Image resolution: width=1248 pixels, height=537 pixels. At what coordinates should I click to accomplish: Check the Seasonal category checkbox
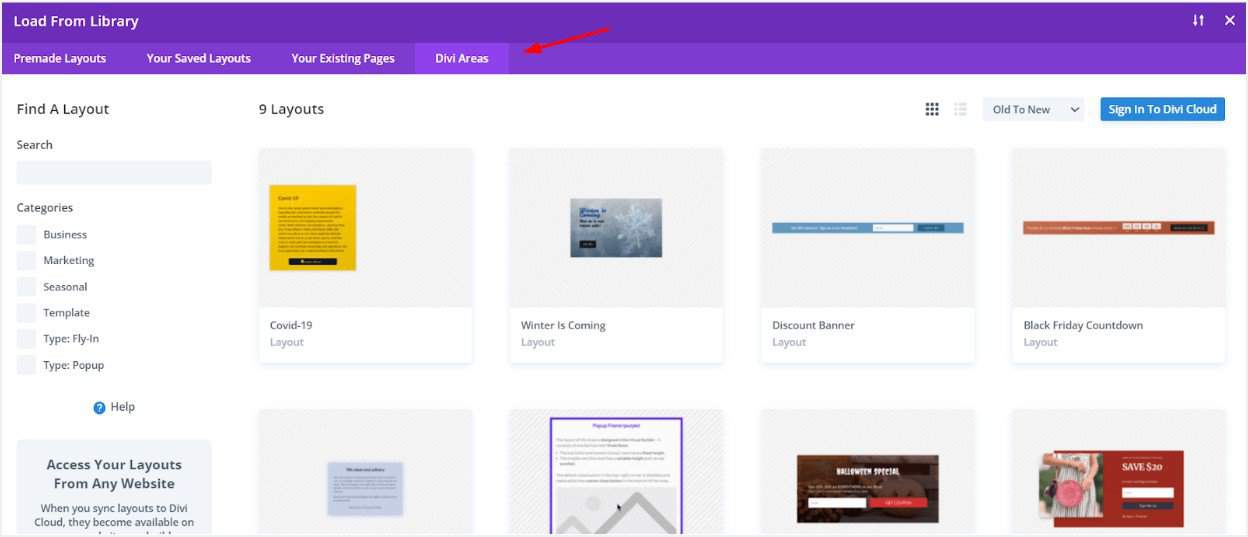coord(26,287)
